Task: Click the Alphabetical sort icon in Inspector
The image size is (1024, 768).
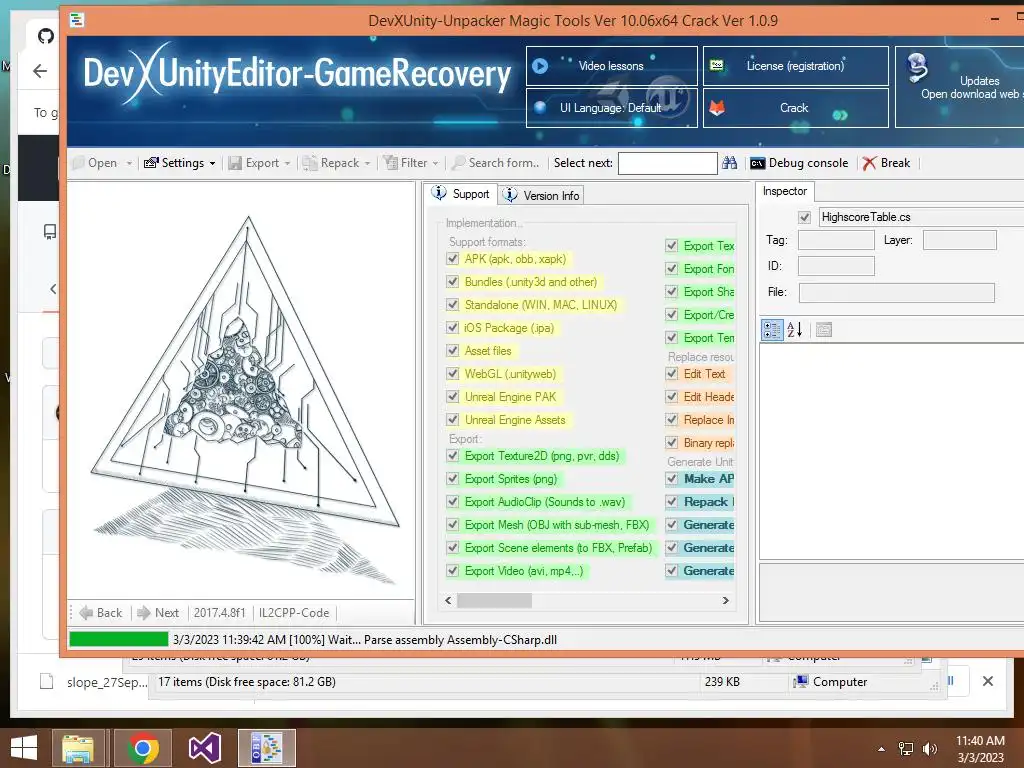Action: (x=795, y=330)
